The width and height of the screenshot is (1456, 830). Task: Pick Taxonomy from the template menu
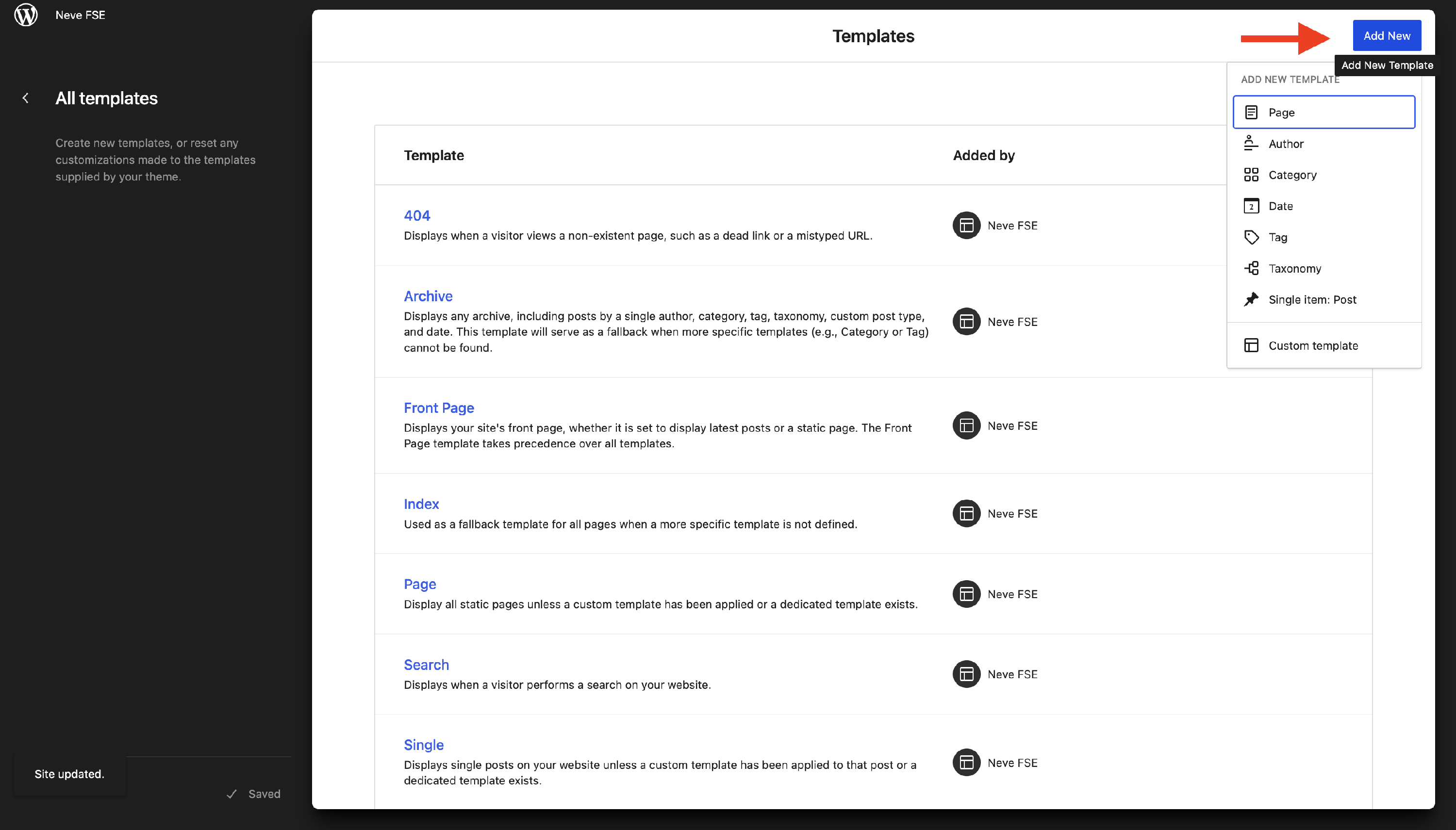[x=1294, y=268]
